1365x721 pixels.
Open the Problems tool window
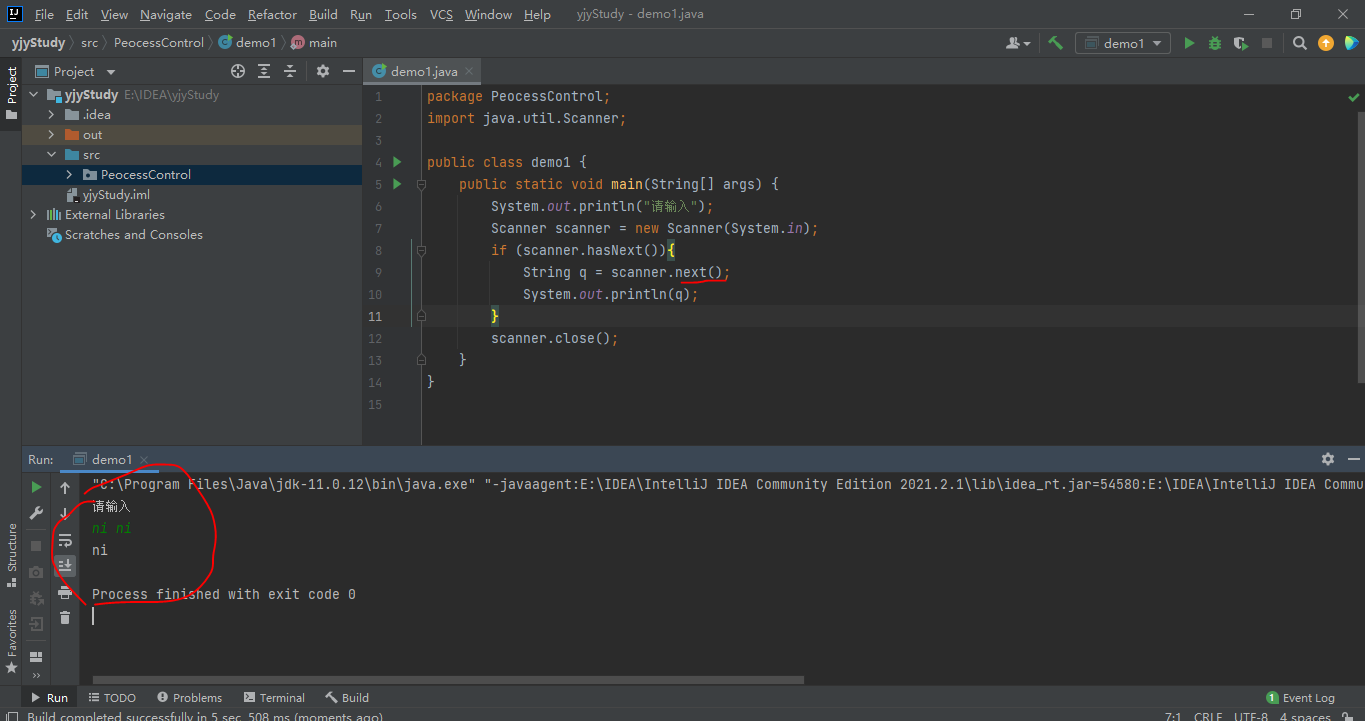(x=189, y=697)
